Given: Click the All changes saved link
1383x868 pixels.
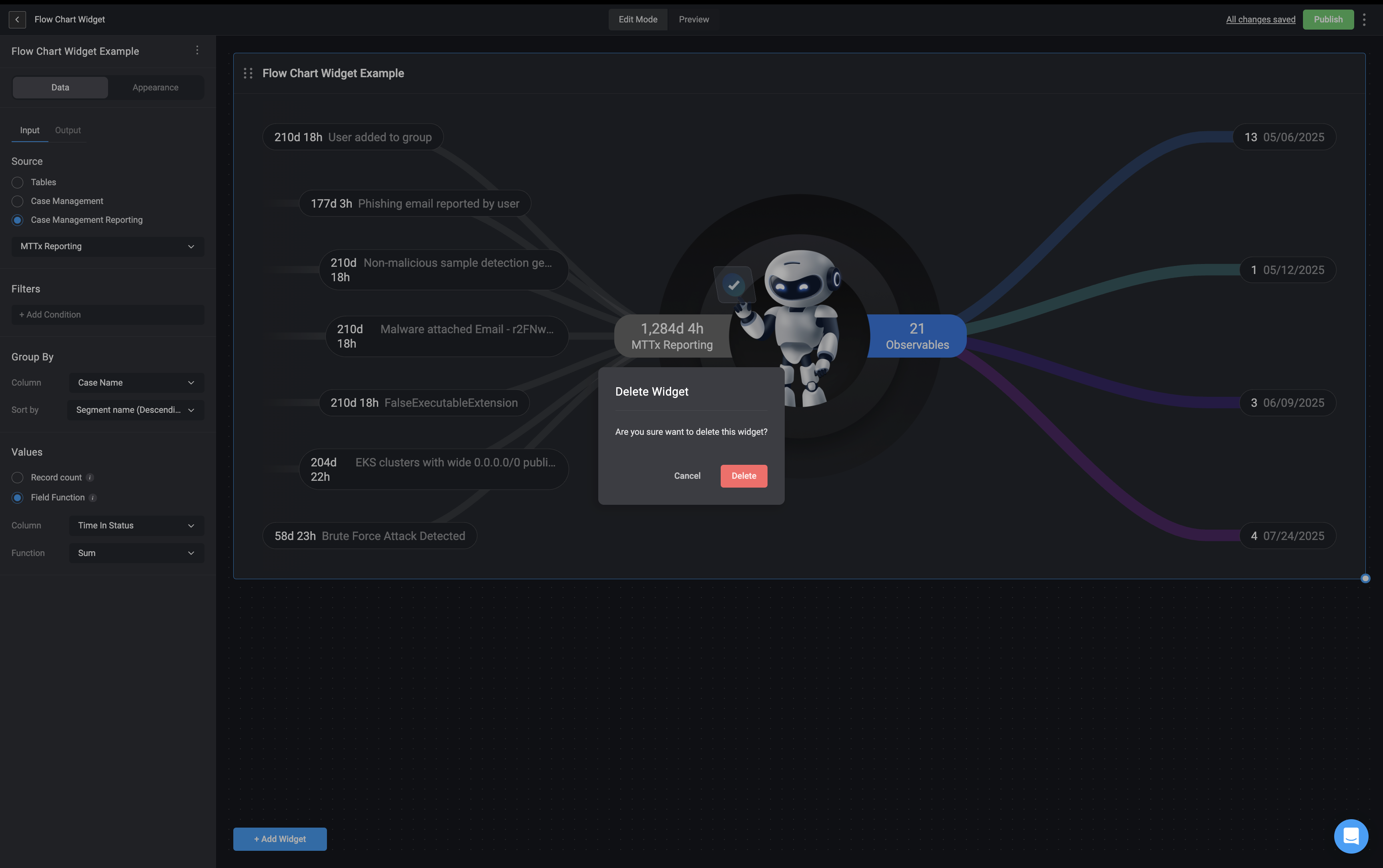Looking at the screenshot, I should coord(1260,20).
